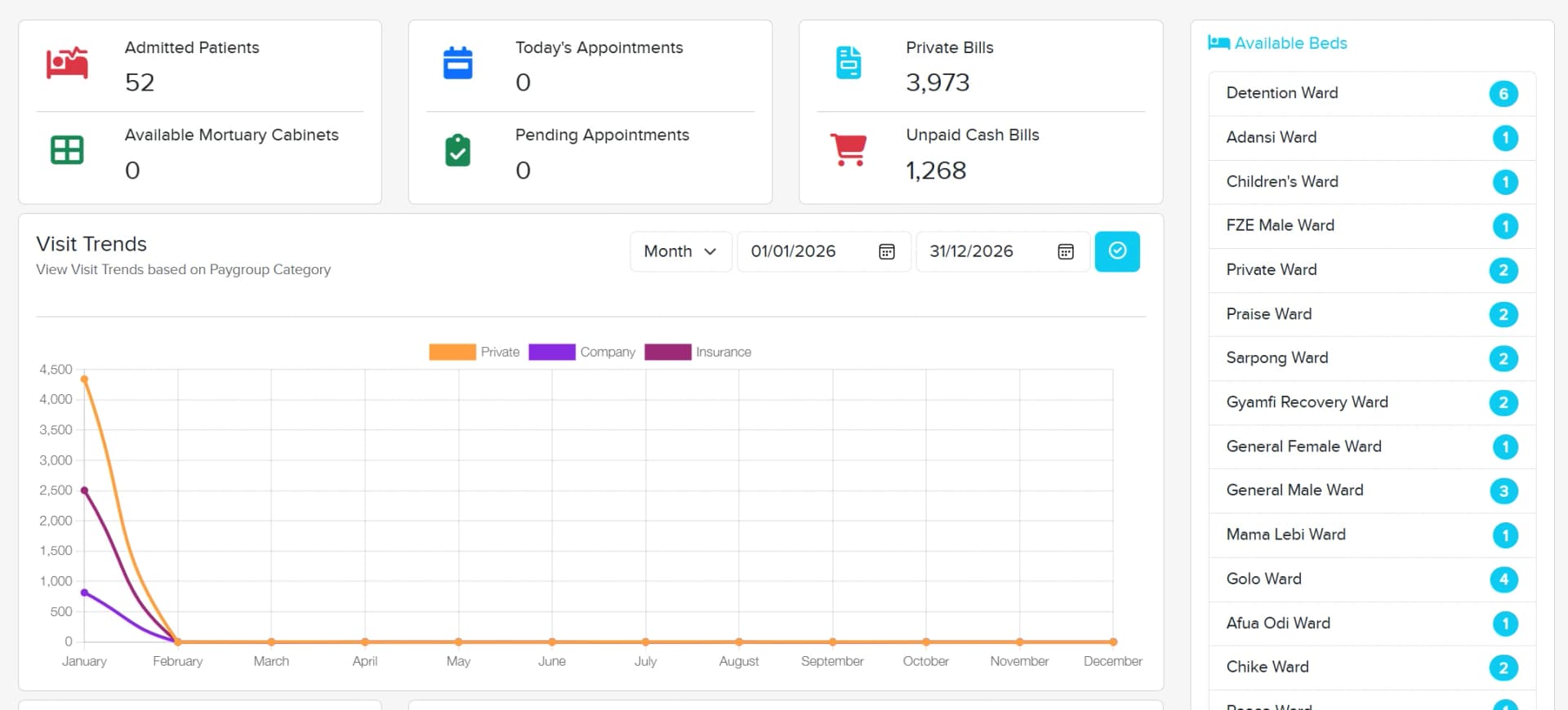This screenshot has width=1568, height=710.
Task: Toggle the Insurance series legend swatch
Action: click(668, 352)
